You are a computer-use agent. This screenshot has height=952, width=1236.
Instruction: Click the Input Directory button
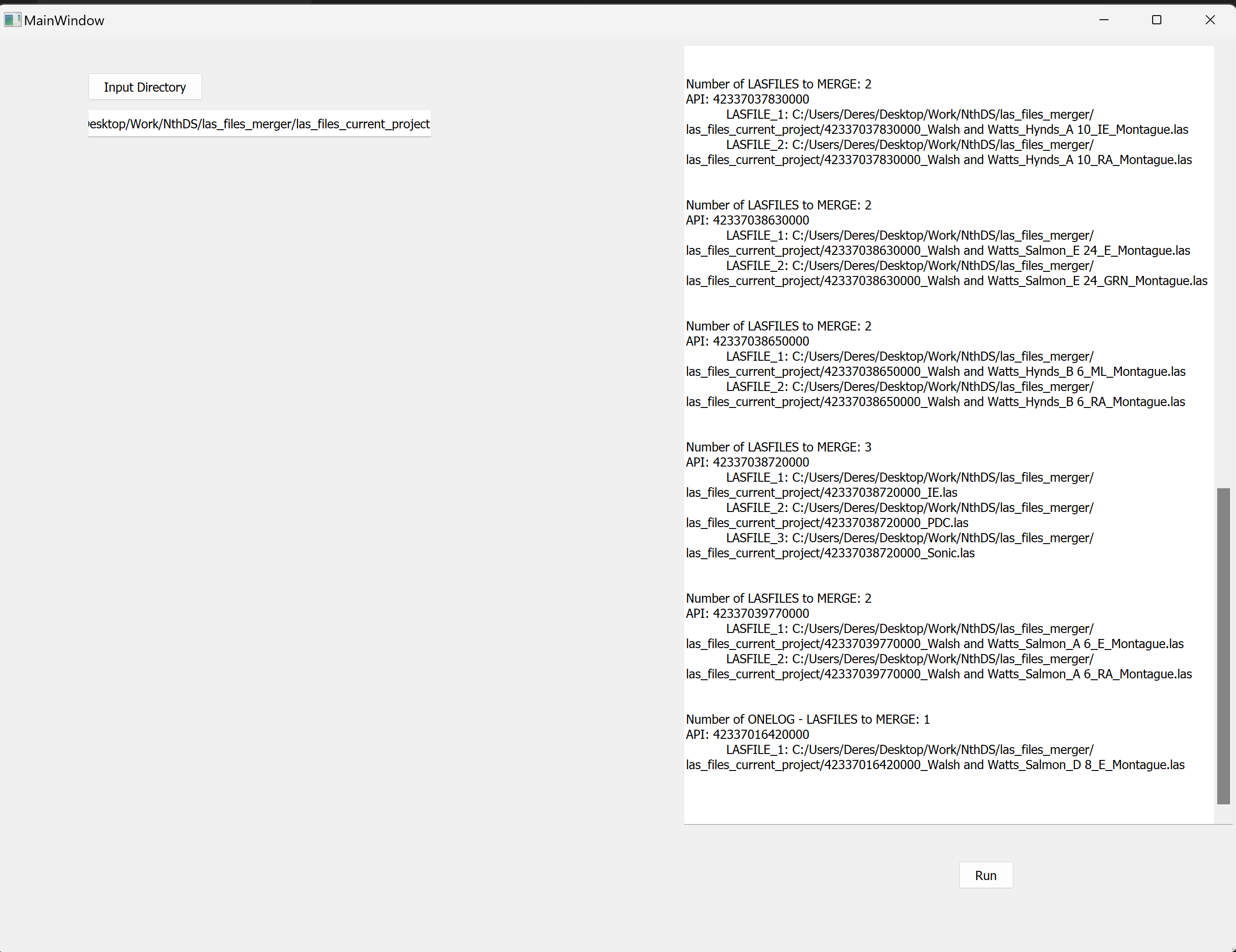pos(145,87)
